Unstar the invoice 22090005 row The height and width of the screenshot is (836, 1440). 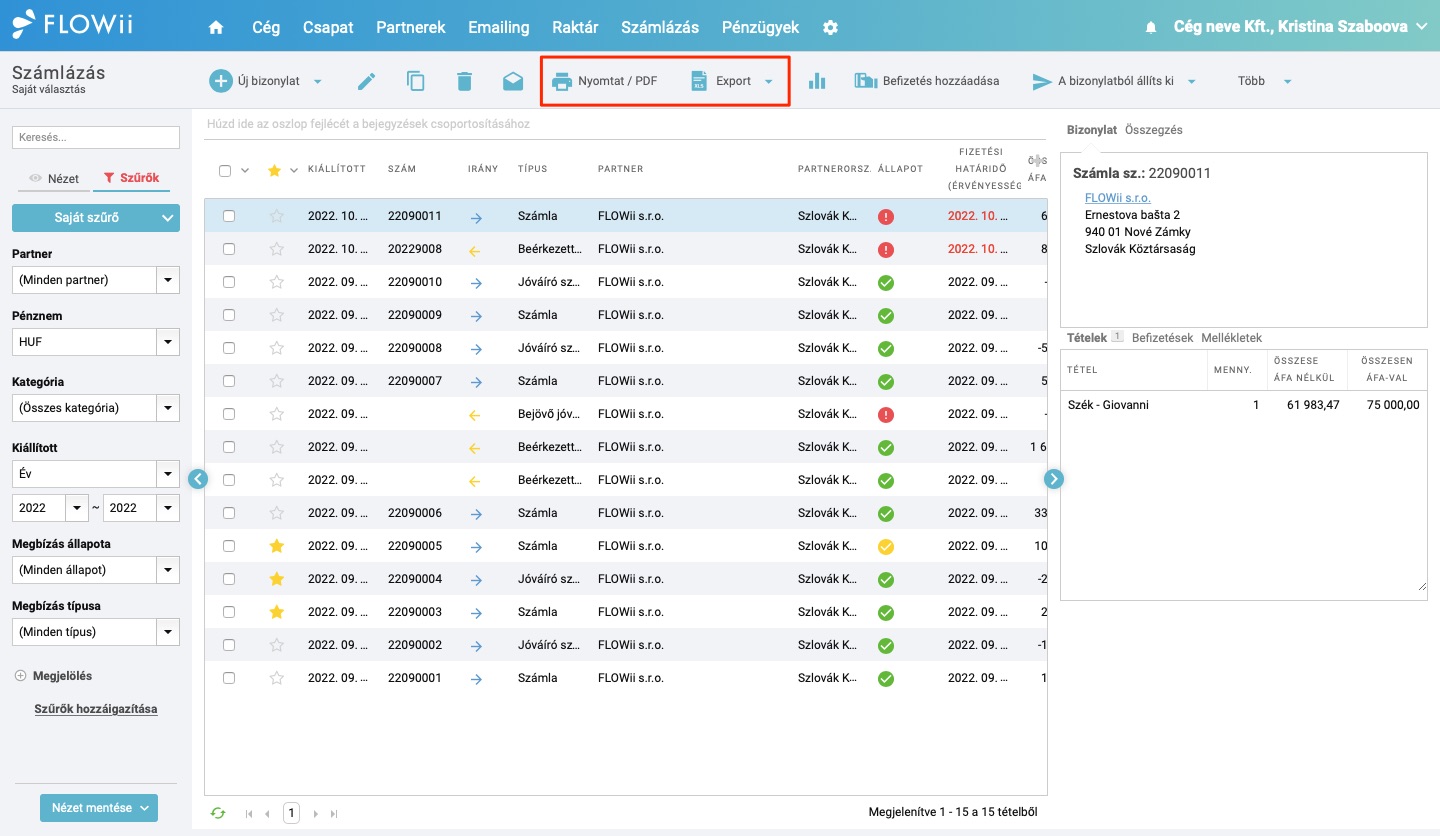[x=277, y=546]
